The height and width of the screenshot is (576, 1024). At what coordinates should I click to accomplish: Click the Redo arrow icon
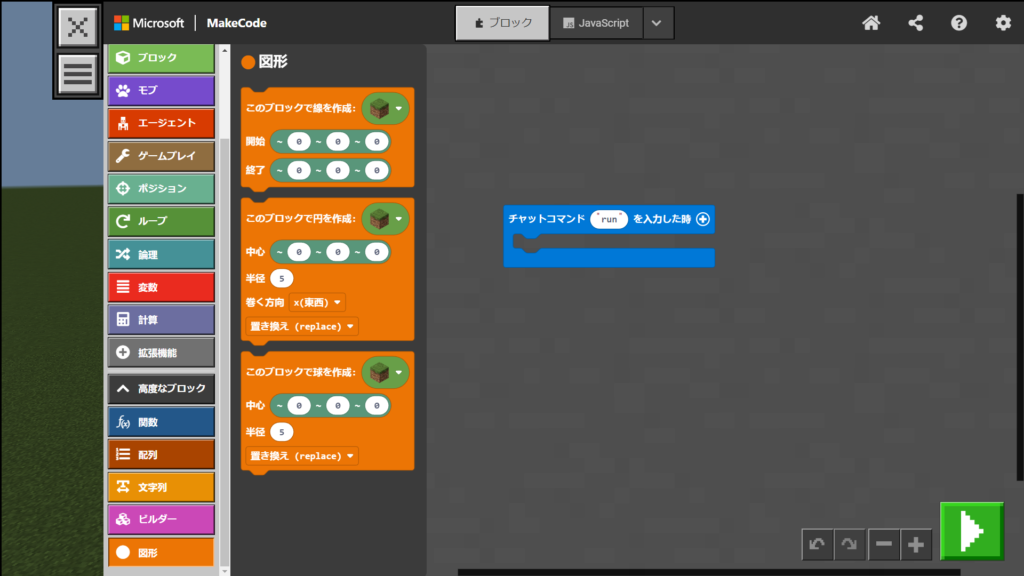pos(849,545)
